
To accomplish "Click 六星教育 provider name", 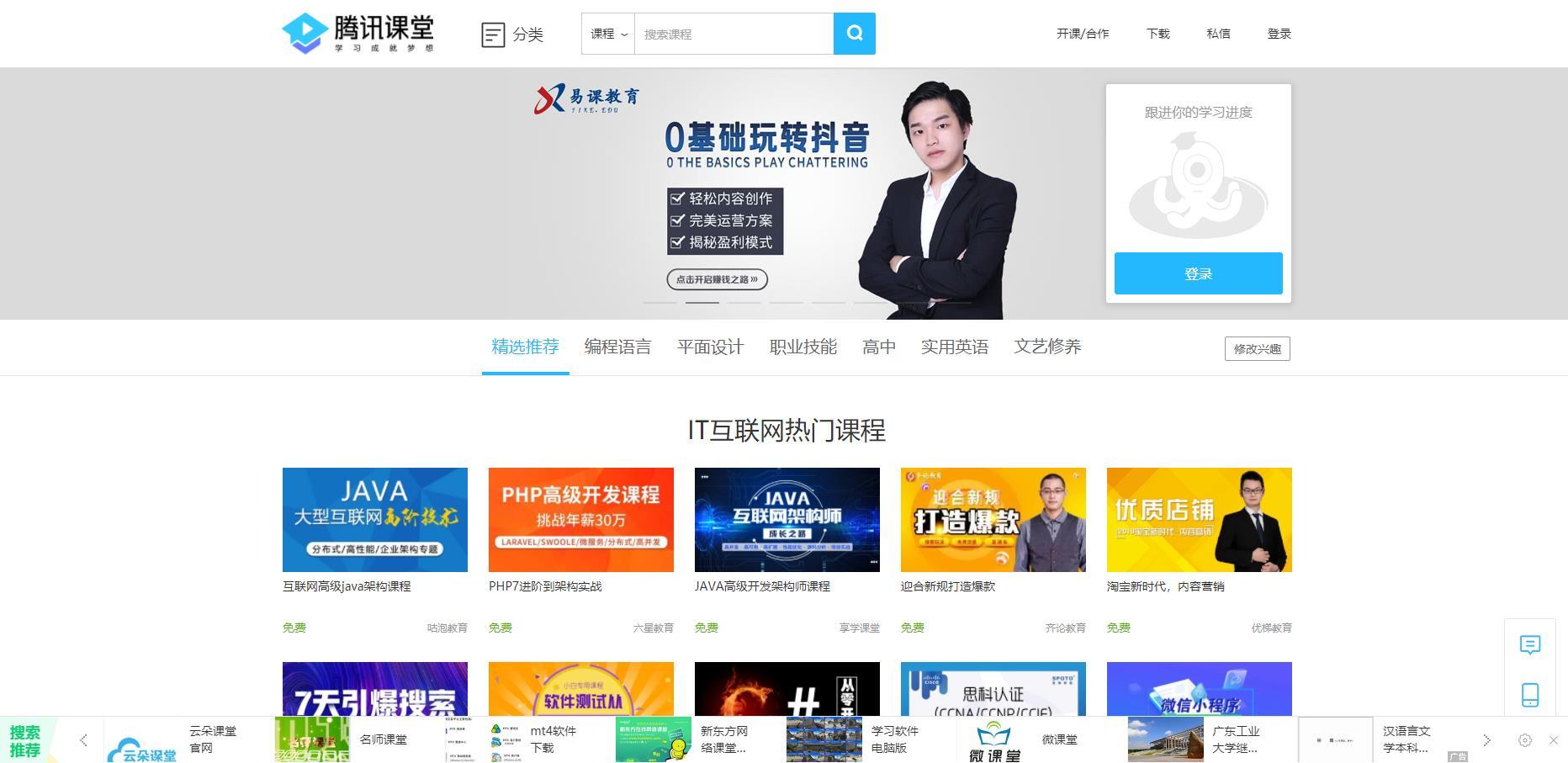I will pos(654,628).
